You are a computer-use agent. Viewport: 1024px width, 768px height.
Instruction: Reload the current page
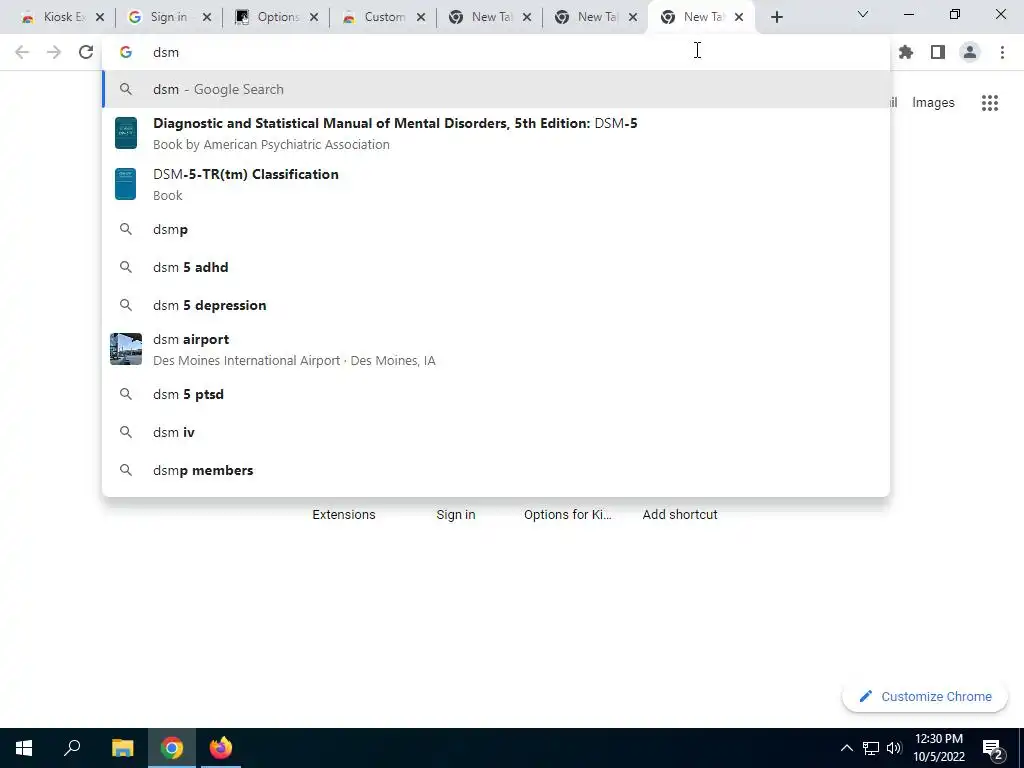[x=86, y=52]
